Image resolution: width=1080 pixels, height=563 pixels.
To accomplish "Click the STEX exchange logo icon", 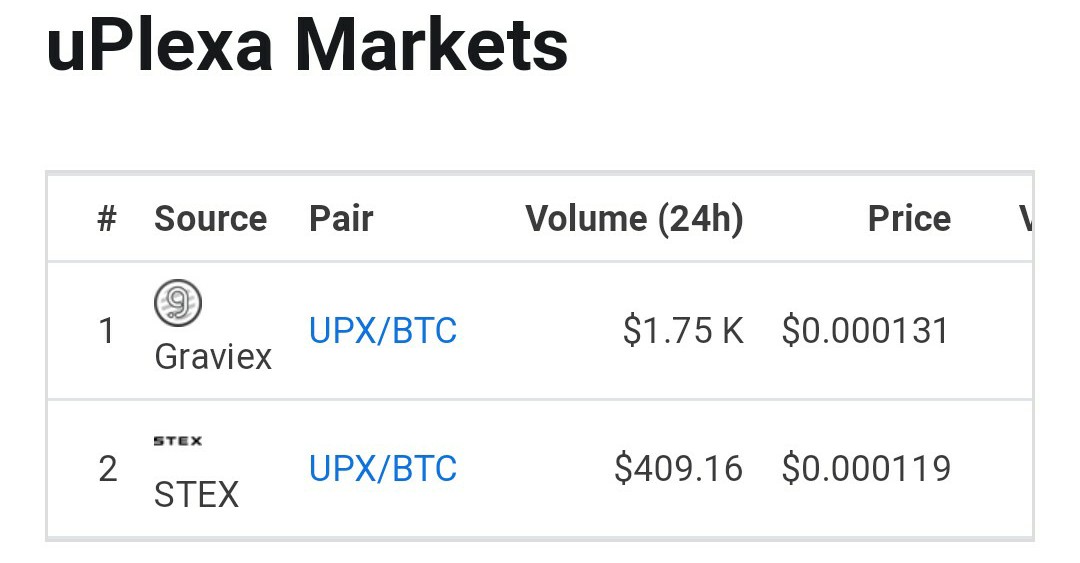I will (x=178, y=441).
